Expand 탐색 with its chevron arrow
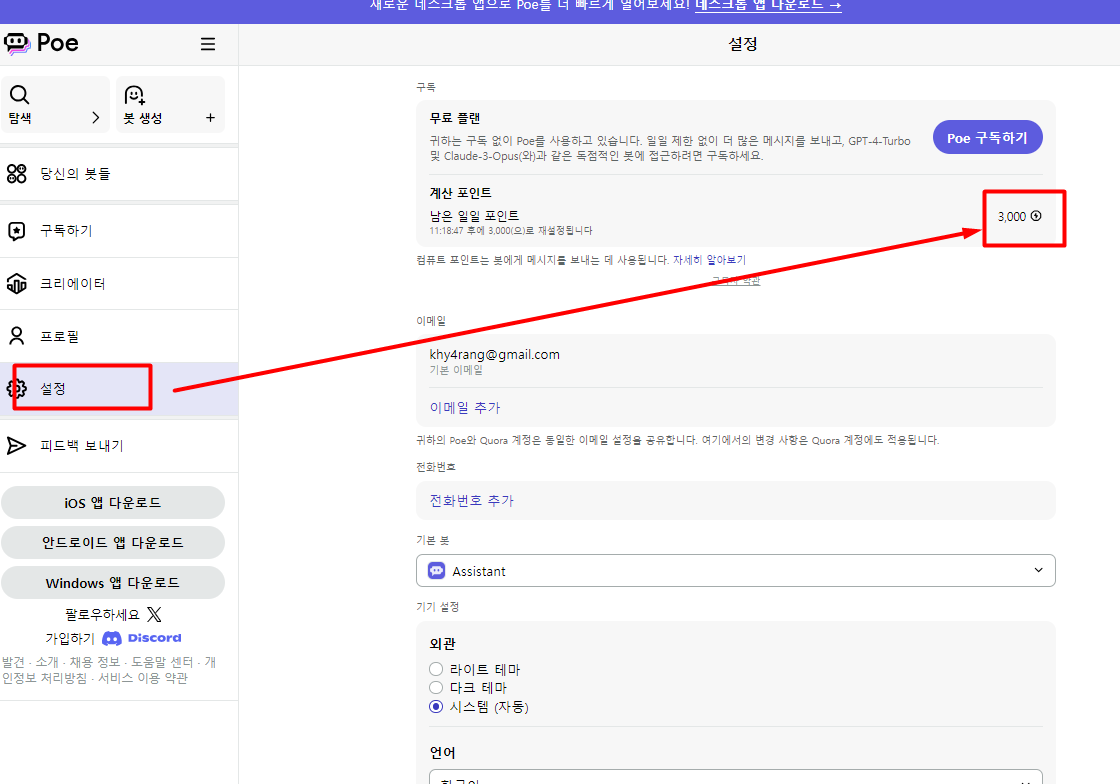The height and width of the screenshot is (784, 1120). [x=96, y=118]
